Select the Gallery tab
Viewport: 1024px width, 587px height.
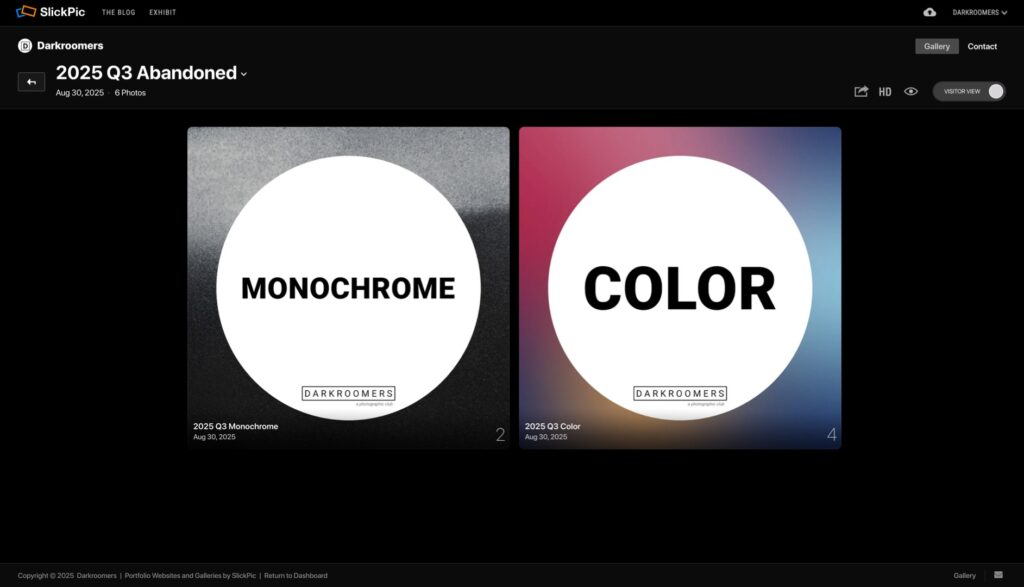[936, 46]
